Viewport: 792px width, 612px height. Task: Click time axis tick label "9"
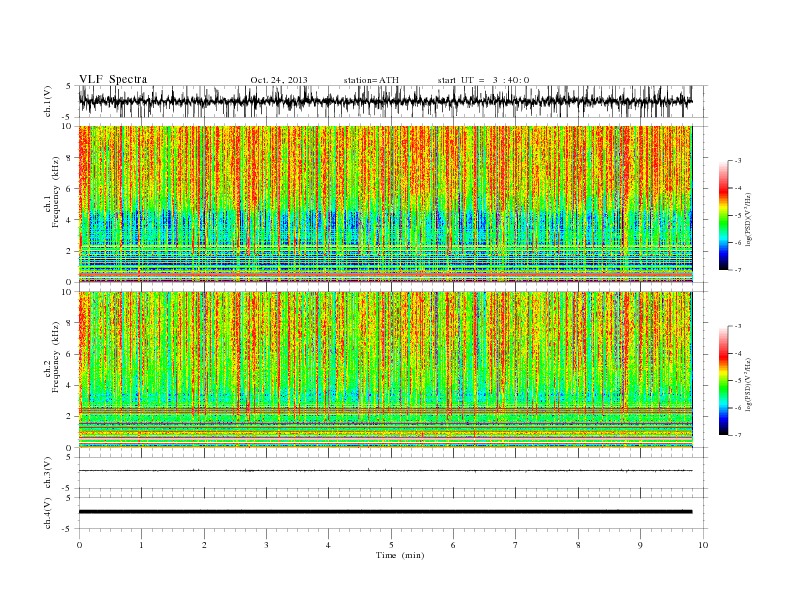[640, 545]
